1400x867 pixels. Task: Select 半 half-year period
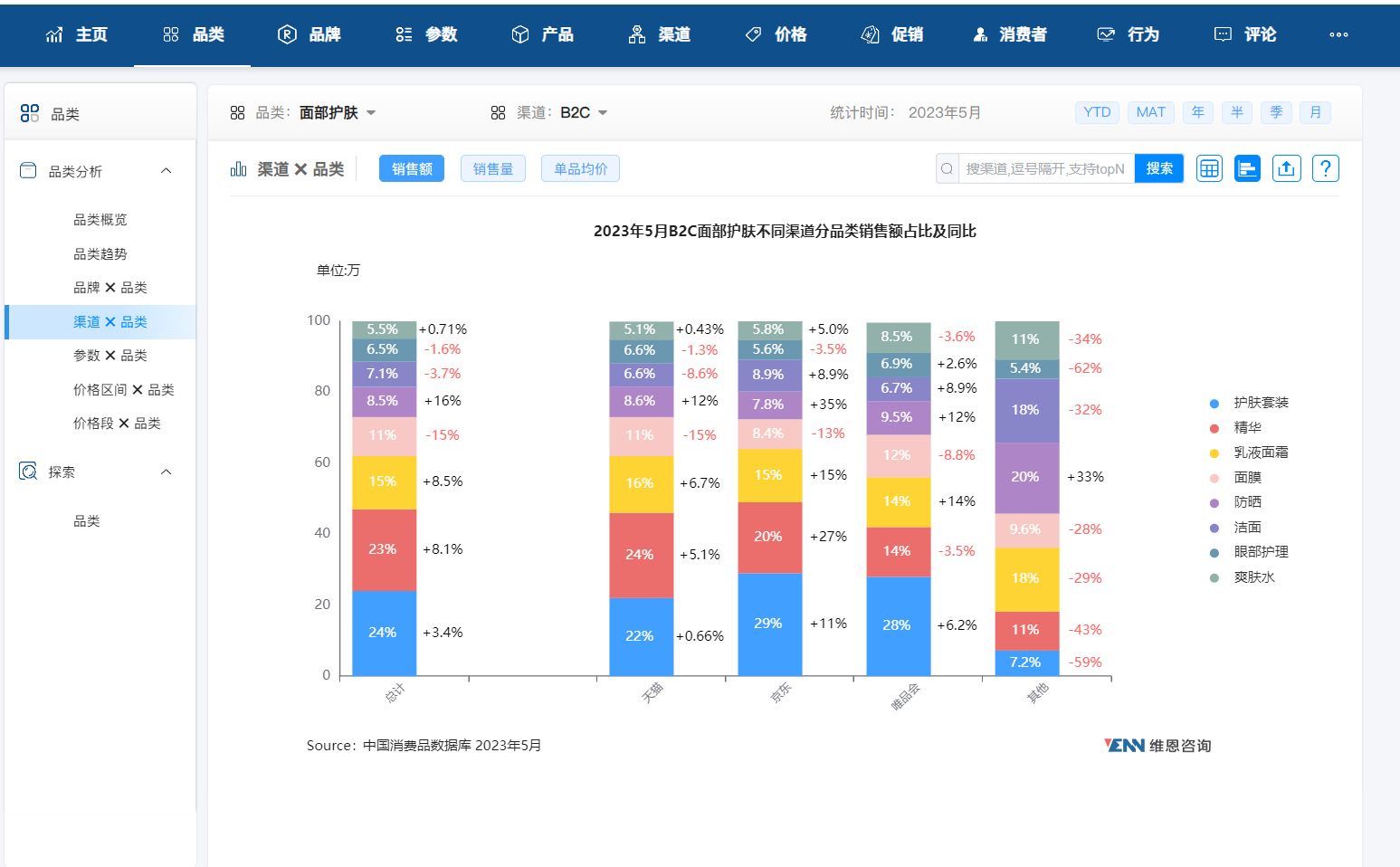pyautogui.click(x=1237, y=112)
